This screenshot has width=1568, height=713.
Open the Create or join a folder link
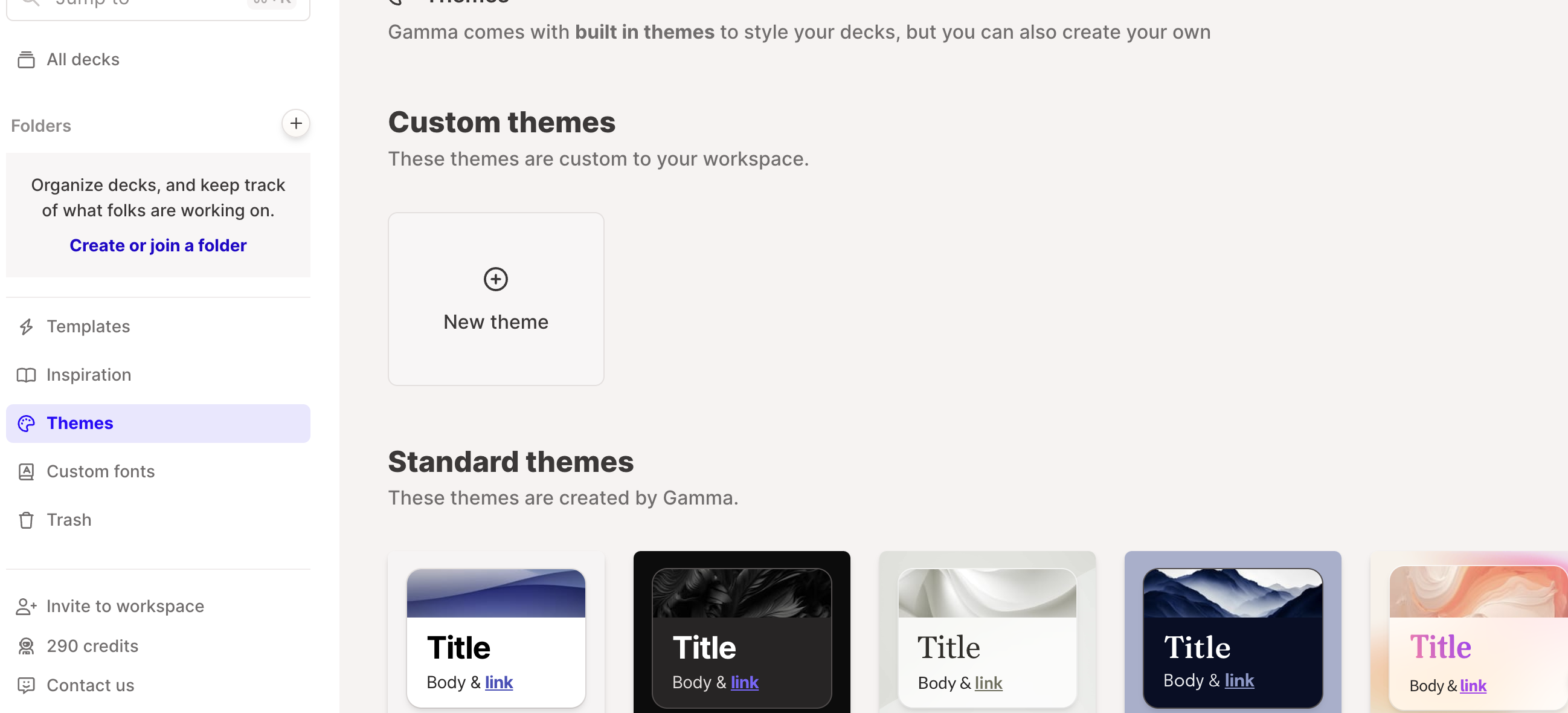[158, 245]
